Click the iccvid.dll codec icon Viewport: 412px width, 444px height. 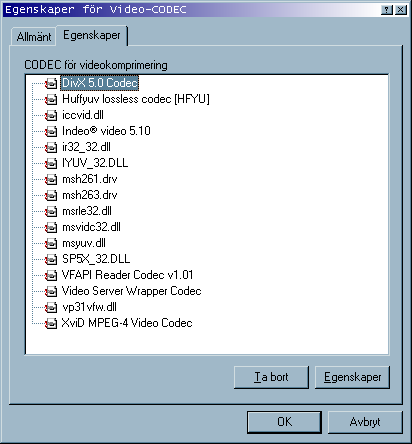[x=51, y=115]
